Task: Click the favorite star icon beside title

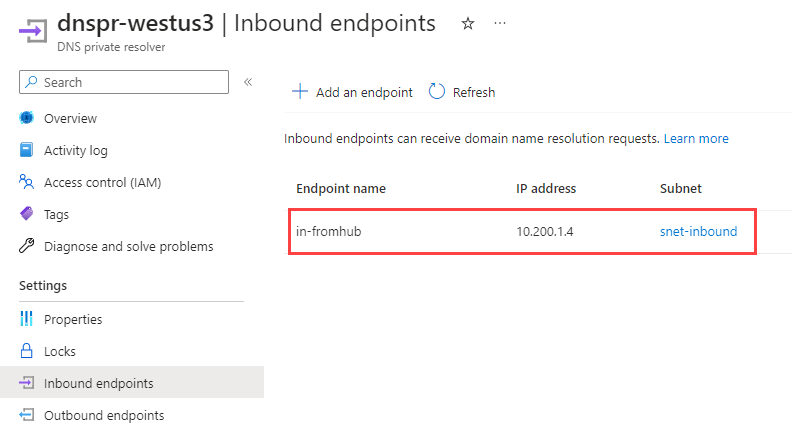Action: (468, 23)
